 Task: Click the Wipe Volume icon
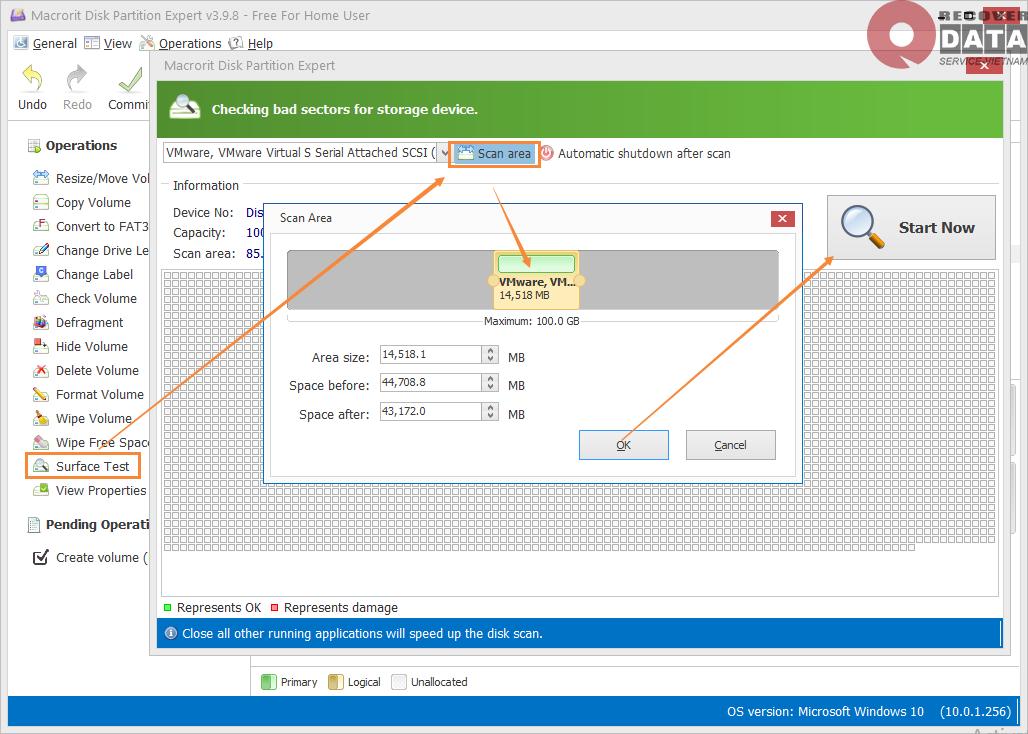click(x=41, y=418)
